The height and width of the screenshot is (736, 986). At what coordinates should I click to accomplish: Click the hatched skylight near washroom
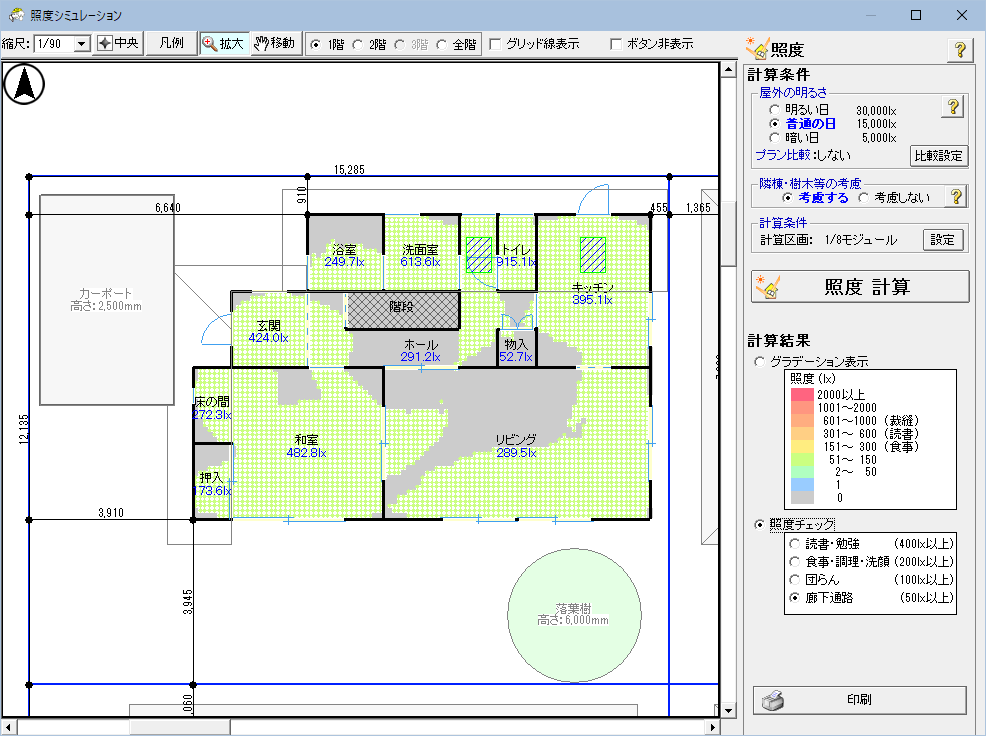(x=479, y=255)
